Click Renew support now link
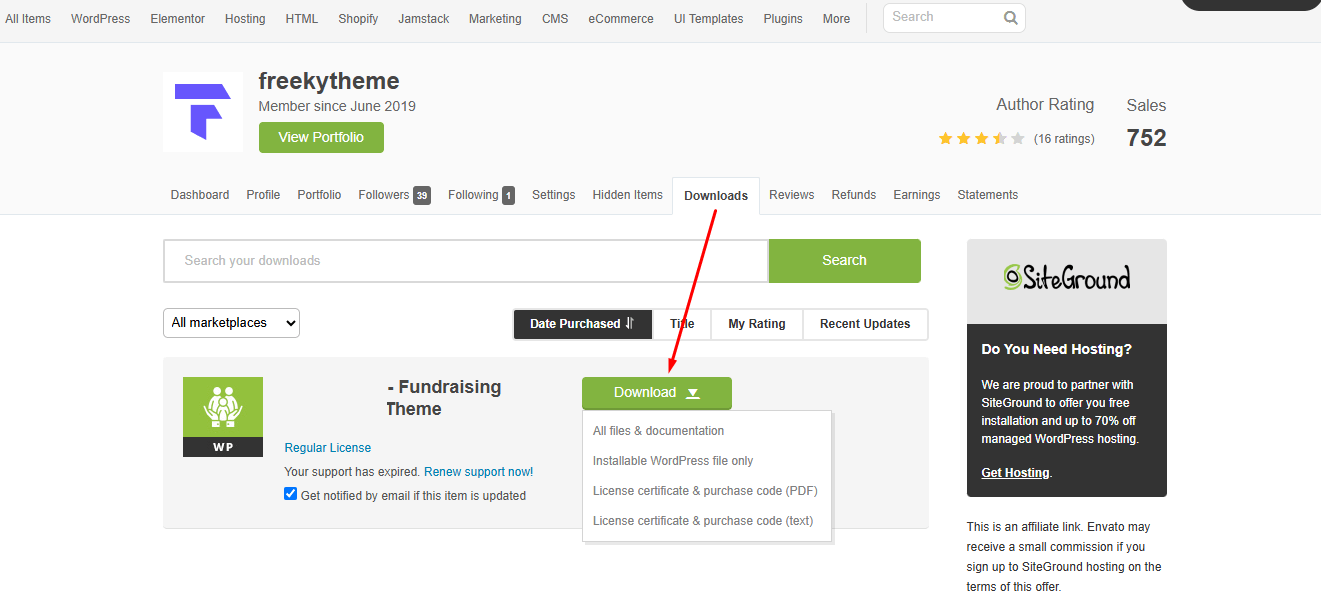The width and height of the screenshot is (1321, 612). click(478, 472)
